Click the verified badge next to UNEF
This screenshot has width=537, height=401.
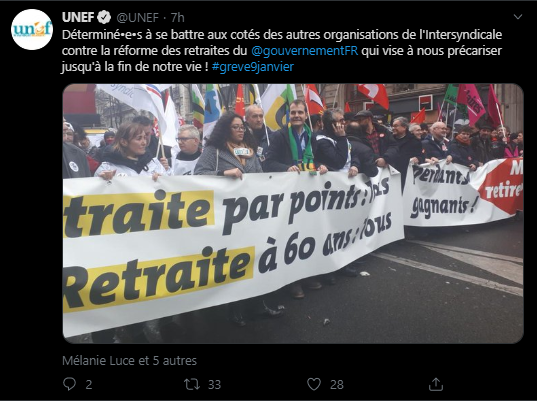104,17
